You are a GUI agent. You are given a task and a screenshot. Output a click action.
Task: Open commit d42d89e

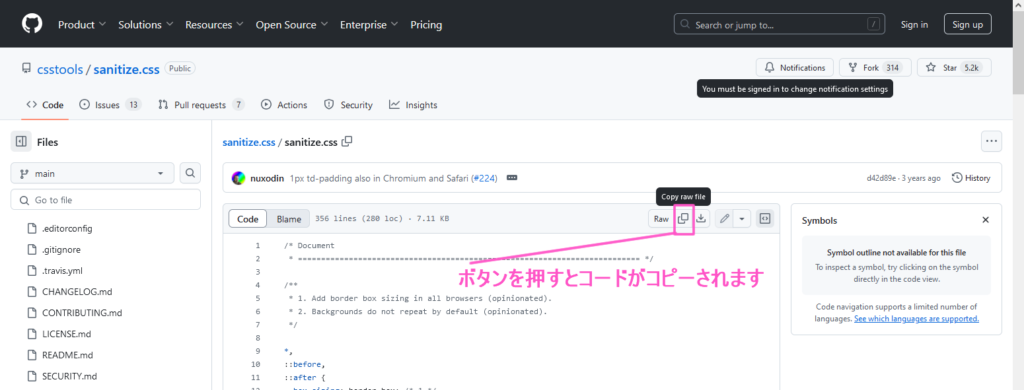[881, 178]
